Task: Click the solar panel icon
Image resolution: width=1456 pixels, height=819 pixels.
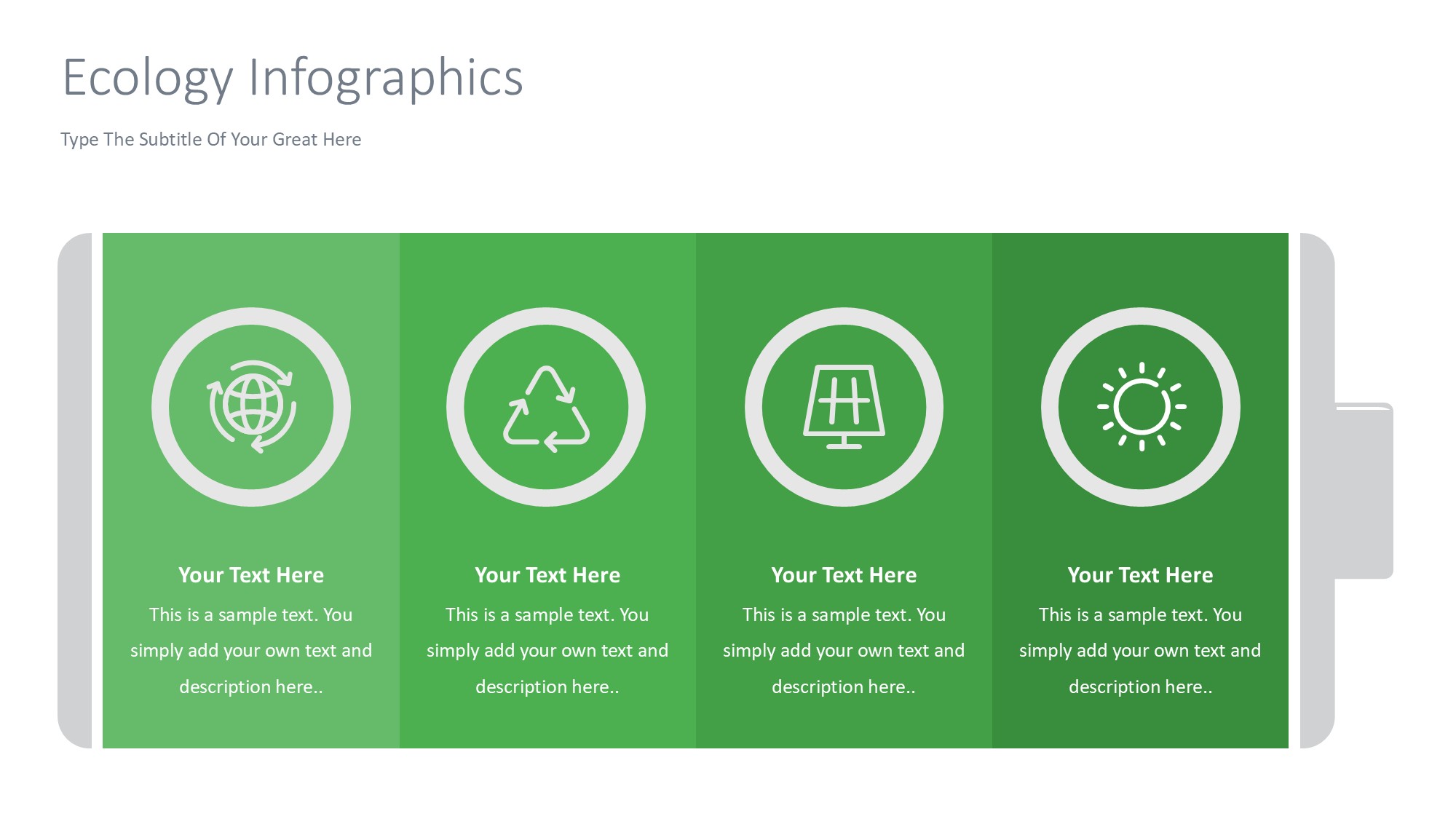Action: point(844,406)
